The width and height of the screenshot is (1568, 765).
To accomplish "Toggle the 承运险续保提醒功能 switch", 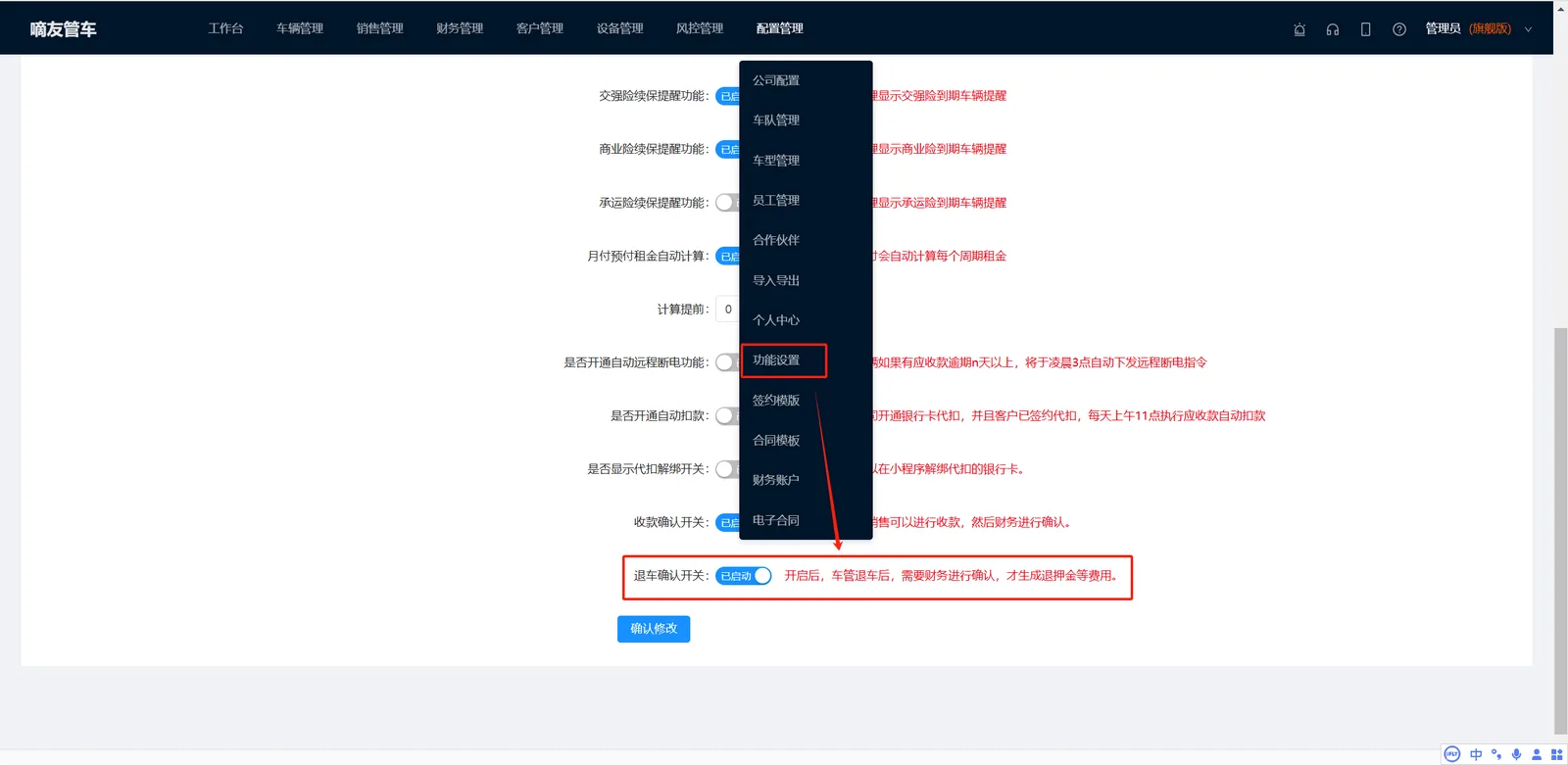I will [727, 203].
